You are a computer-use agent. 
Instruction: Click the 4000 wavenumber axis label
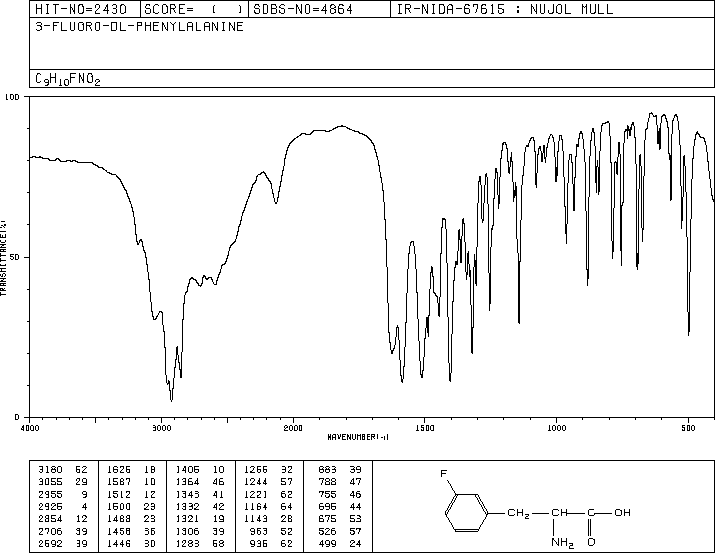click(x=30, y=428)
